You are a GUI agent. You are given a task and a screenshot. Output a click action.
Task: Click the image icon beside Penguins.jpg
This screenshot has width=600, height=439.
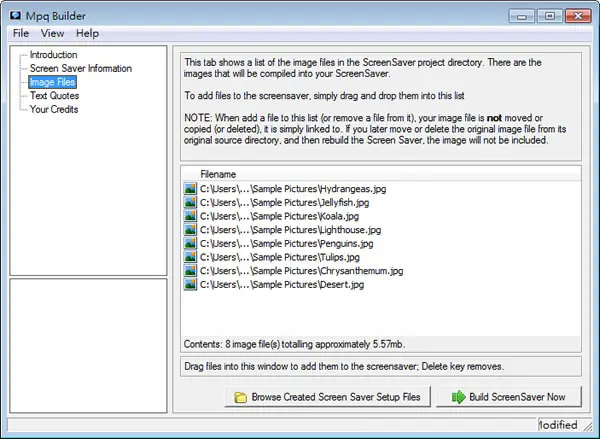pos(190,243)
